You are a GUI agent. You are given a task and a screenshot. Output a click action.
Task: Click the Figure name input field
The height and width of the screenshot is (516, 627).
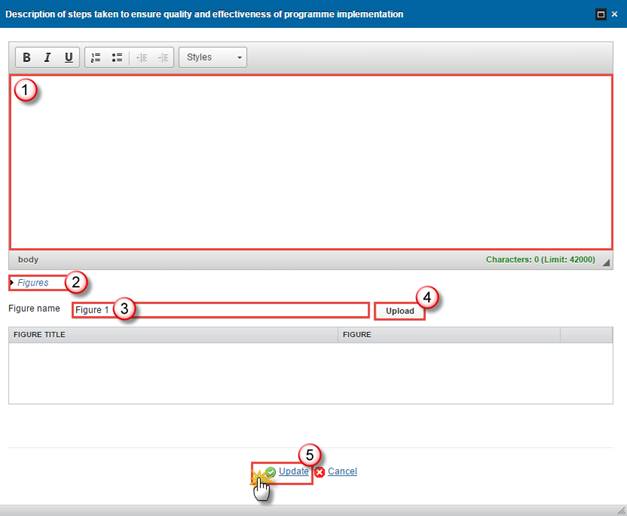(220, 310)
